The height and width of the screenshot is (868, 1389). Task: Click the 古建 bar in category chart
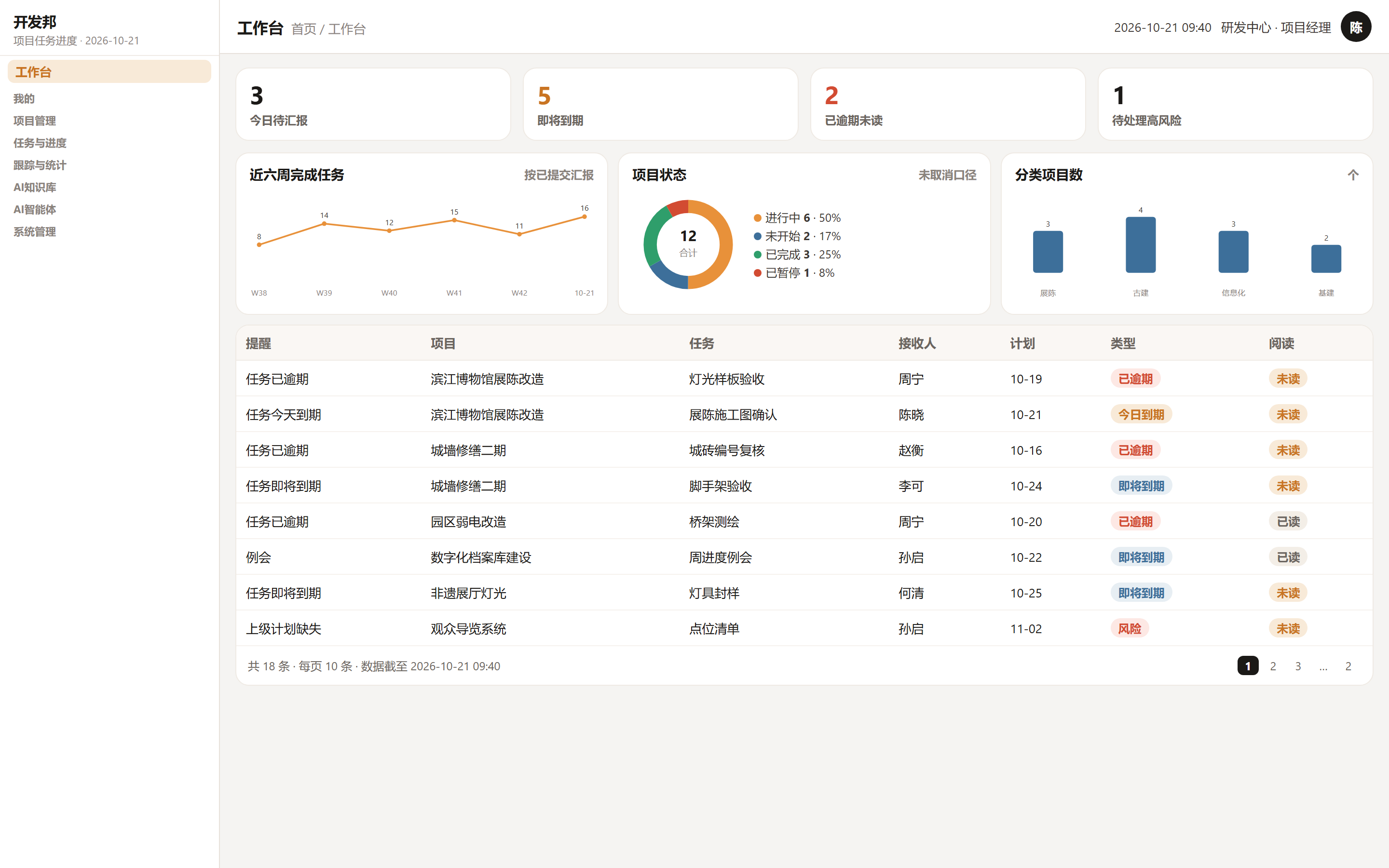click(x=1141, y=245)
